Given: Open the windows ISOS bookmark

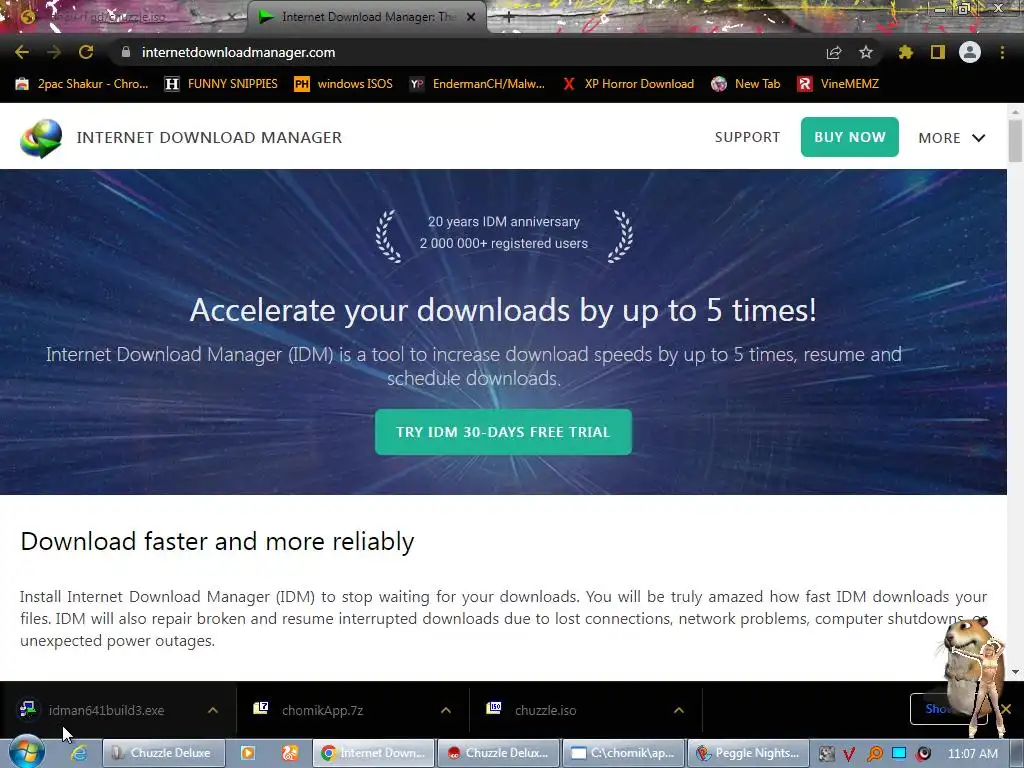Looking at the screenshot, I should [x=344, y=84].
